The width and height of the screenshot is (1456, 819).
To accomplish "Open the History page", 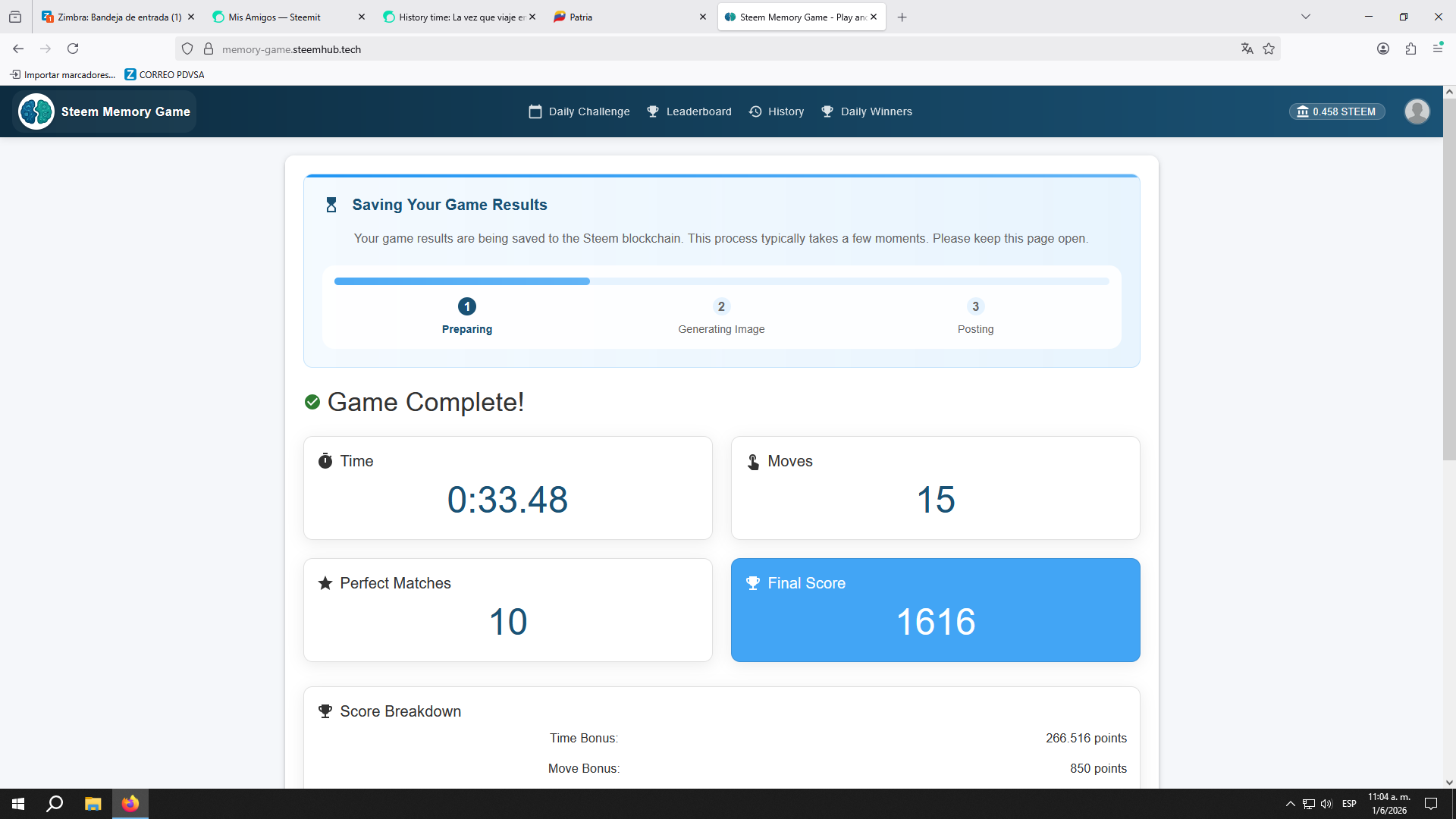I will pyautogui.click(x=777, y=111).
